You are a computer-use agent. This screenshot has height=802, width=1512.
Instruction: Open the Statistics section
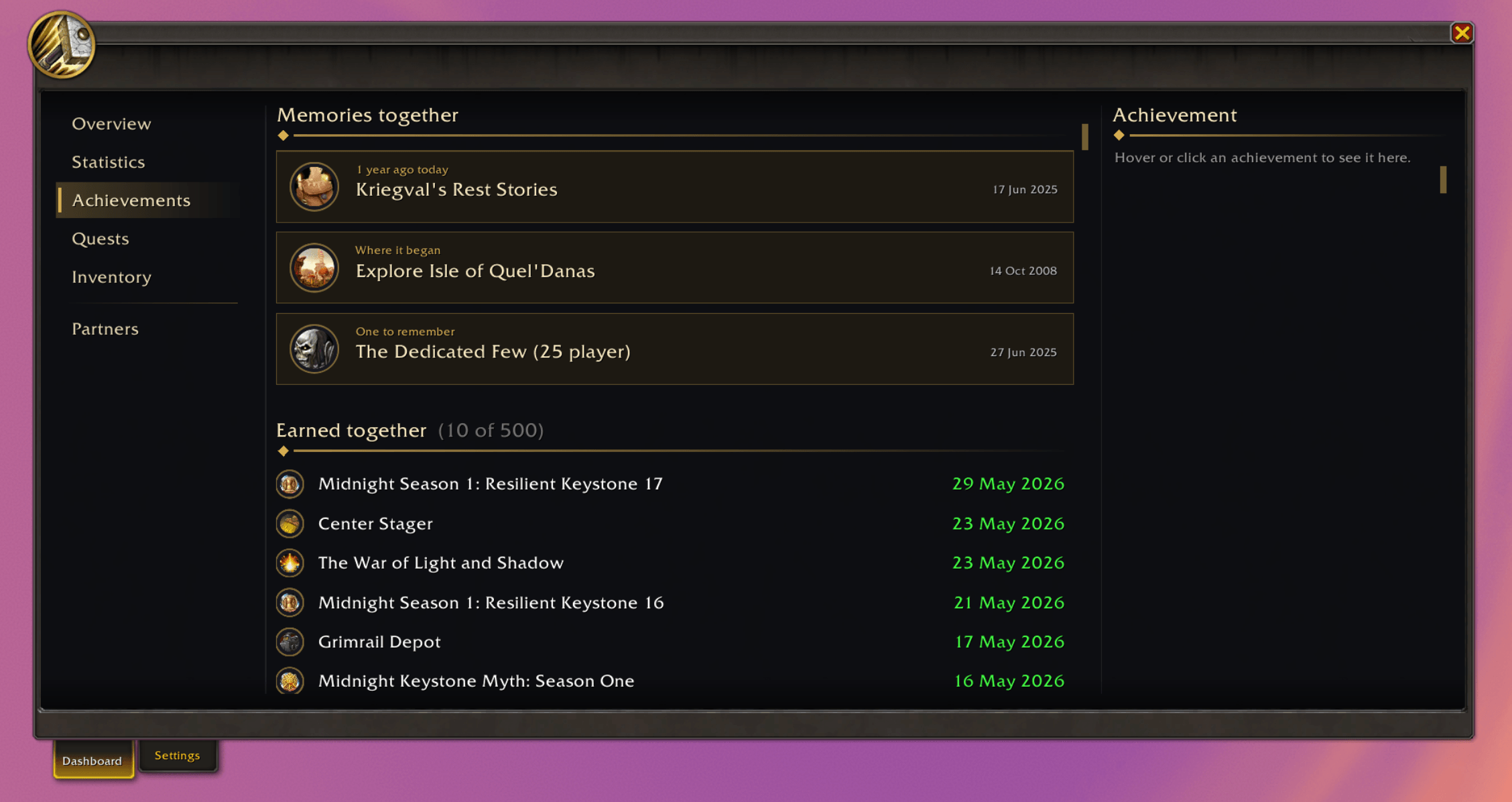(x=108, y=162)
